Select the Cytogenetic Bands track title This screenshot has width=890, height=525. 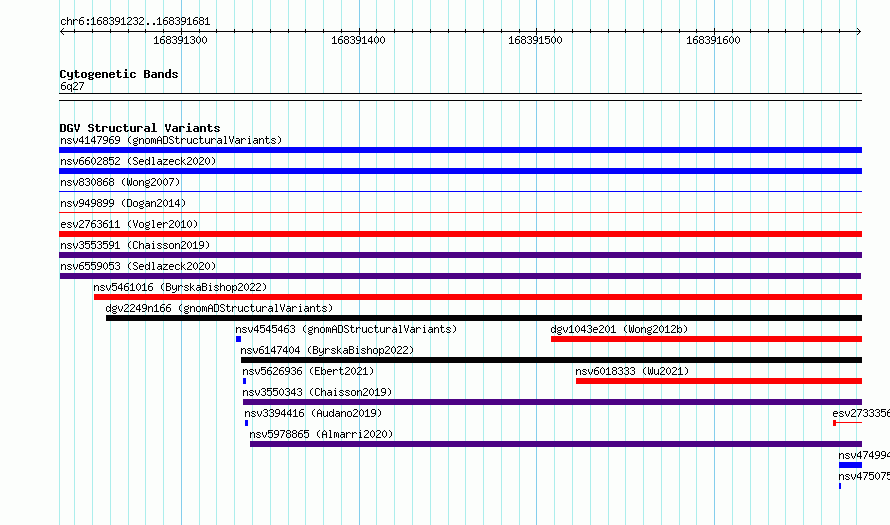tap(119, 74)
